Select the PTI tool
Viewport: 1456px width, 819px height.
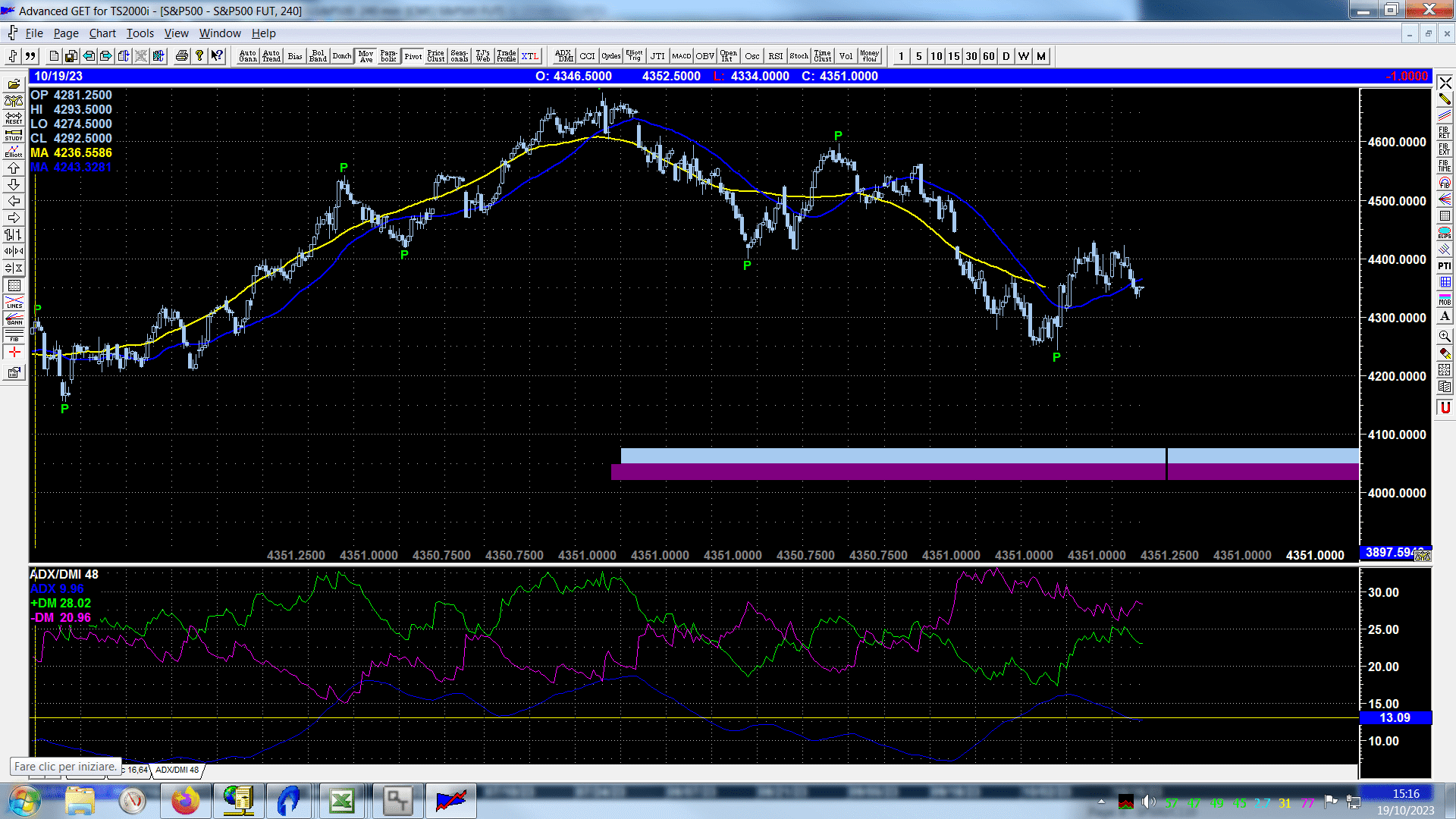[1445, 265]
